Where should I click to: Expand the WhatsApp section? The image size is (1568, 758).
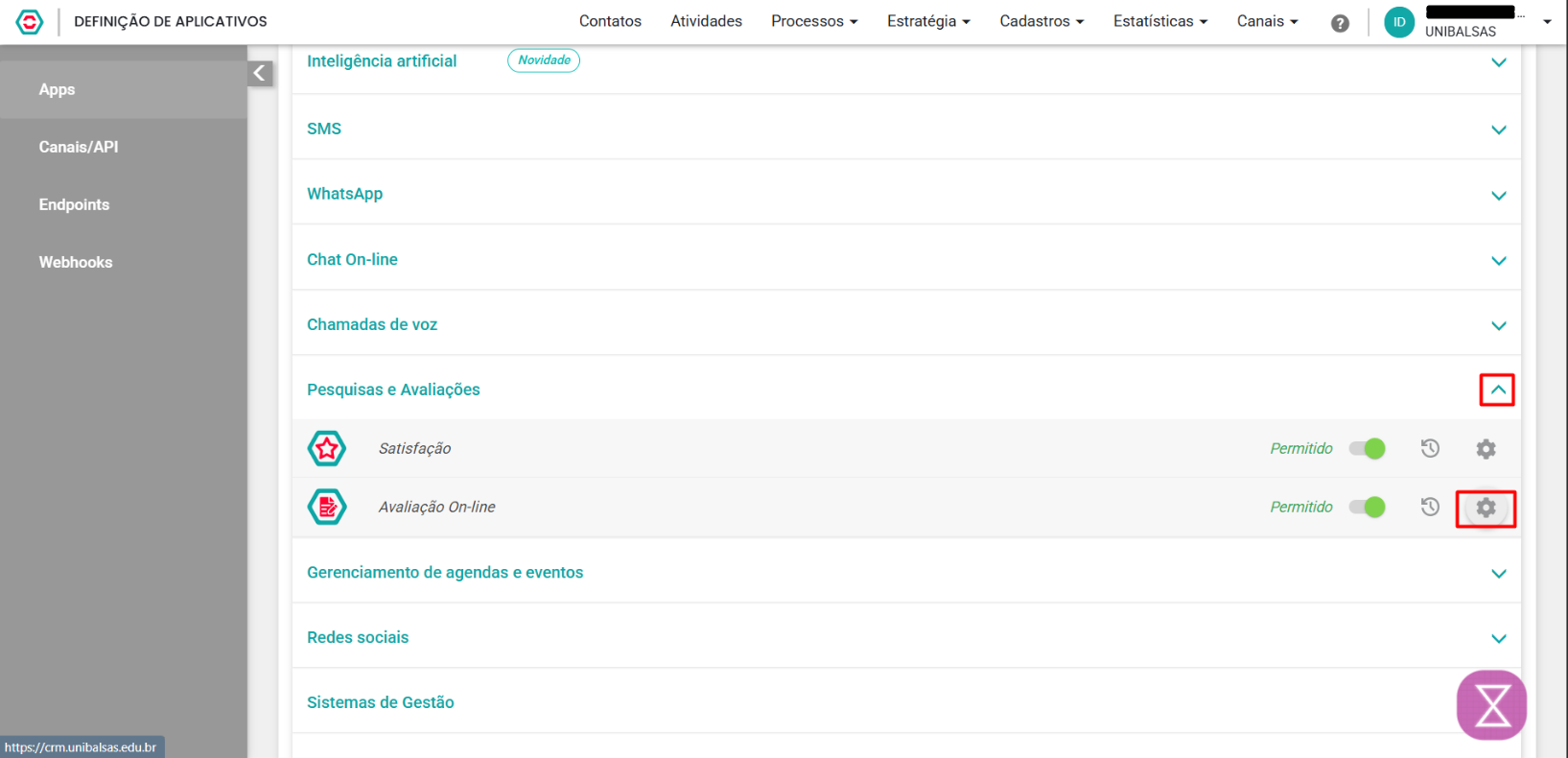[x=1498, y=196]
